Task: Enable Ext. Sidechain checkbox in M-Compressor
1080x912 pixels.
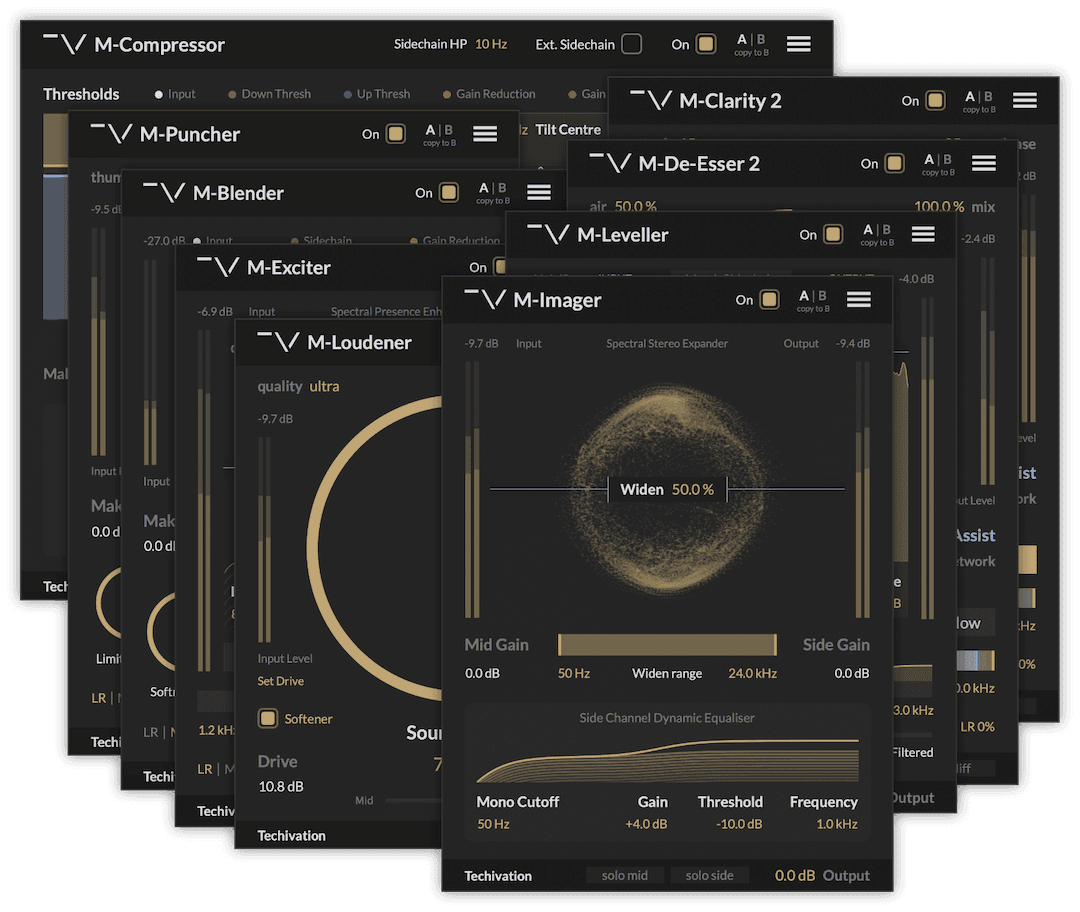Action: pyautogui.click(x=632, y=44)
